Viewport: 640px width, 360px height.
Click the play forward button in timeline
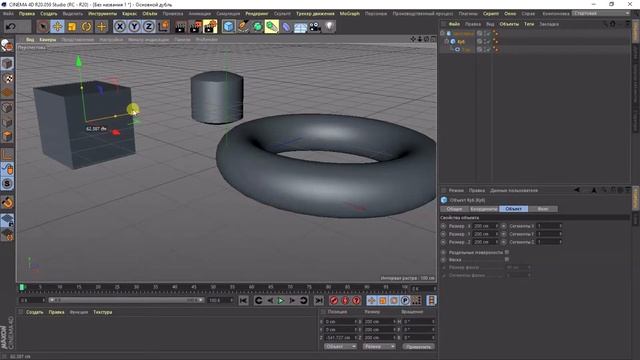pos(281,300)
